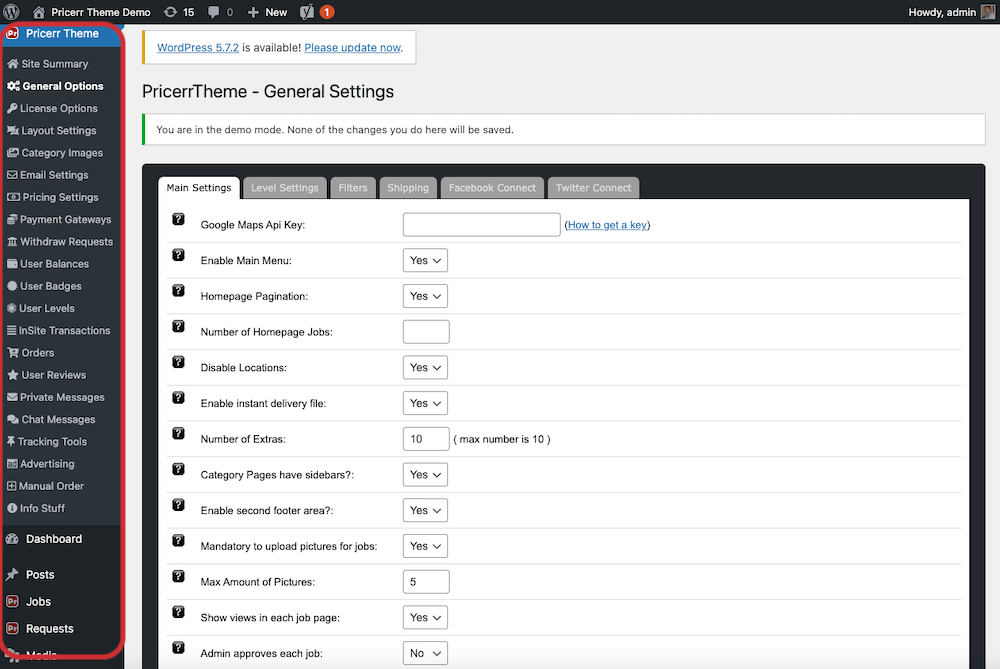Click the help icon beside Enable Main Menu

point(179,255)
